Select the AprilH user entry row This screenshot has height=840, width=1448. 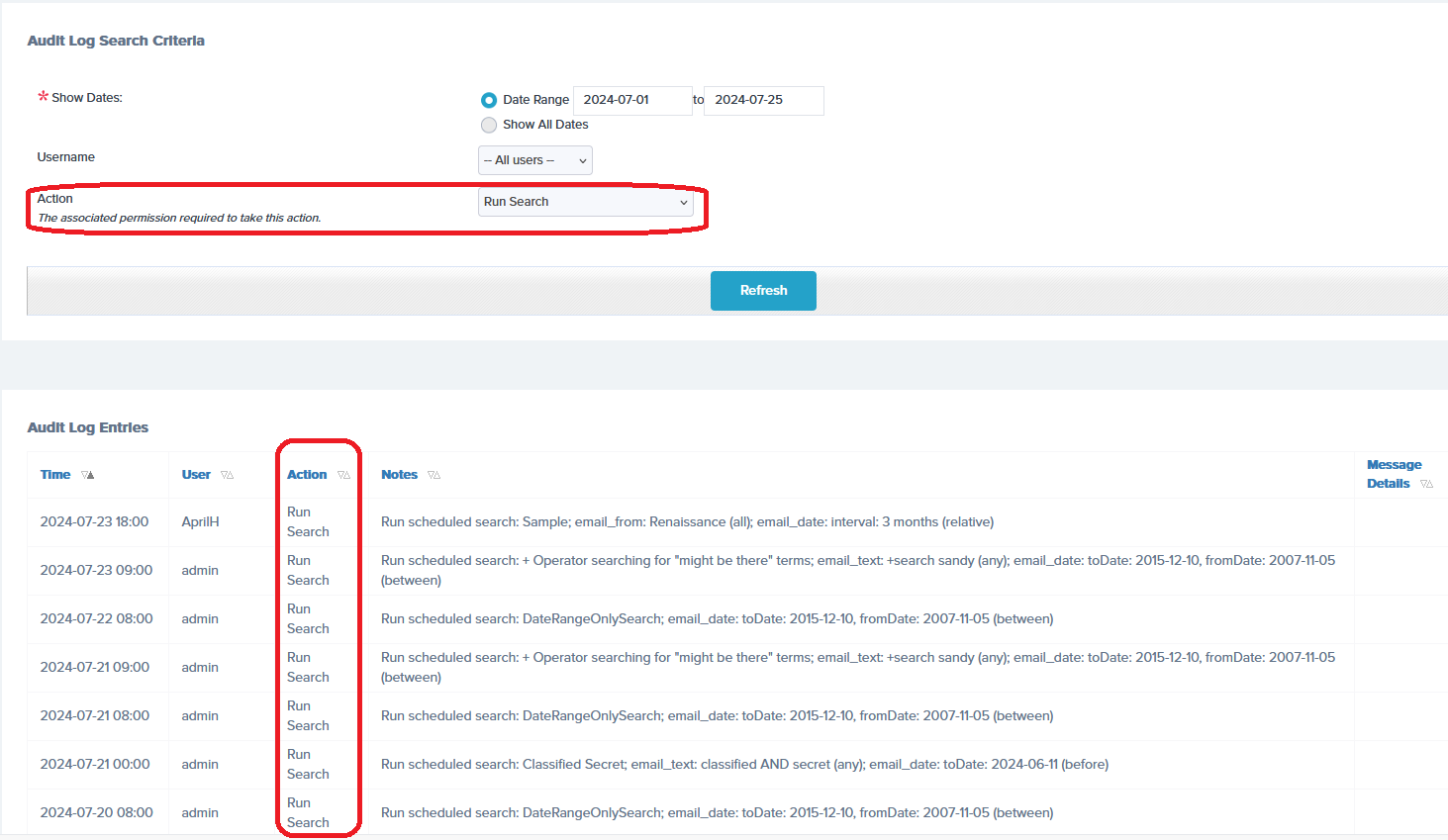[x=200, y=522]
